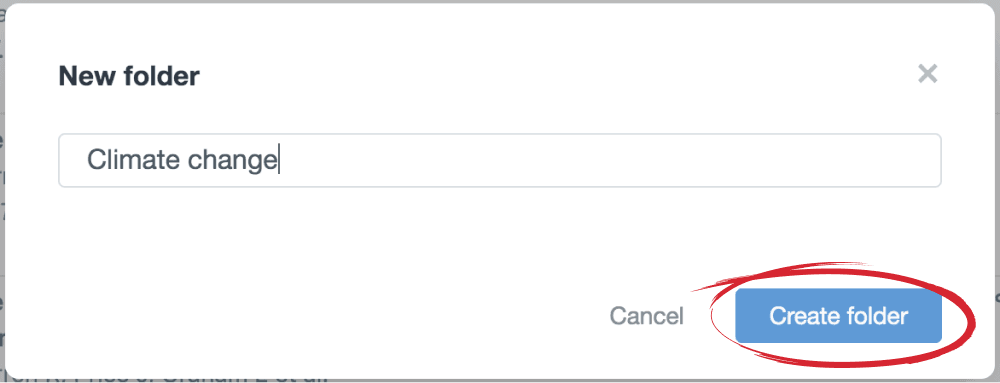Click the word 'change' in the name field
Image resolution: width=1000 pixels, height=383 pixels.
(231, 161)
